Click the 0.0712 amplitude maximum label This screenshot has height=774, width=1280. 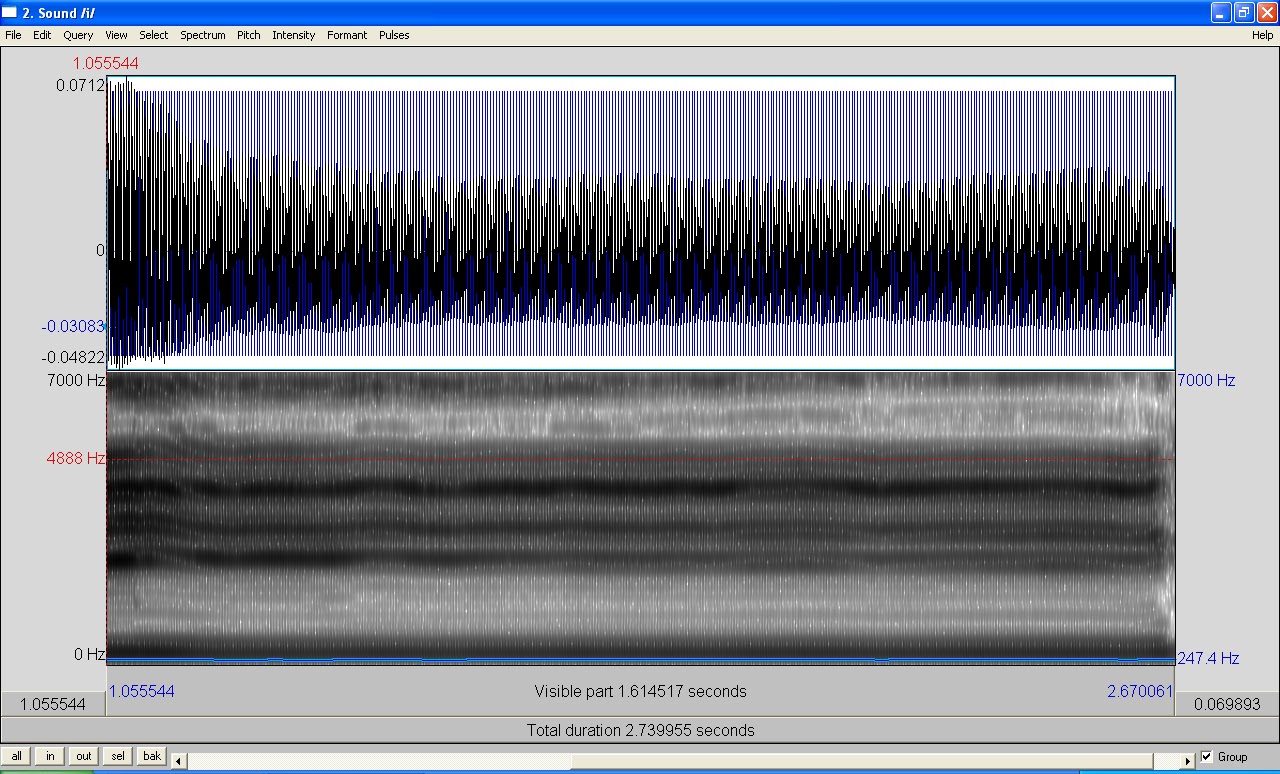(x=80, y=85)
